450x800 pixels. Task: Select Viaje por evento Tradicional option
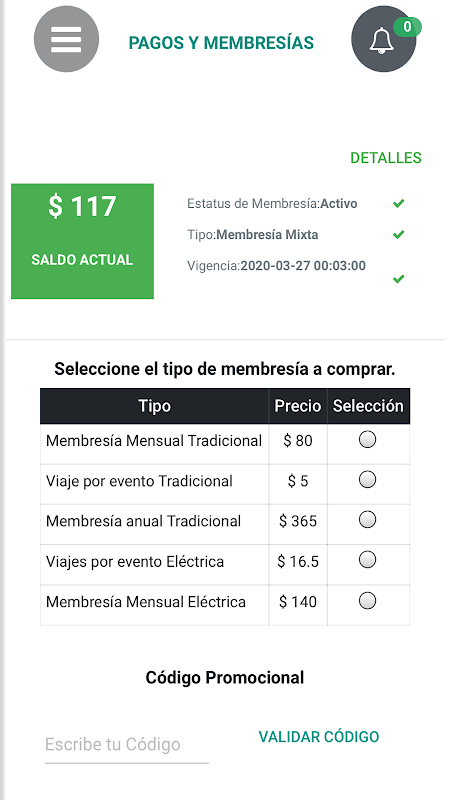coord(367,480)
